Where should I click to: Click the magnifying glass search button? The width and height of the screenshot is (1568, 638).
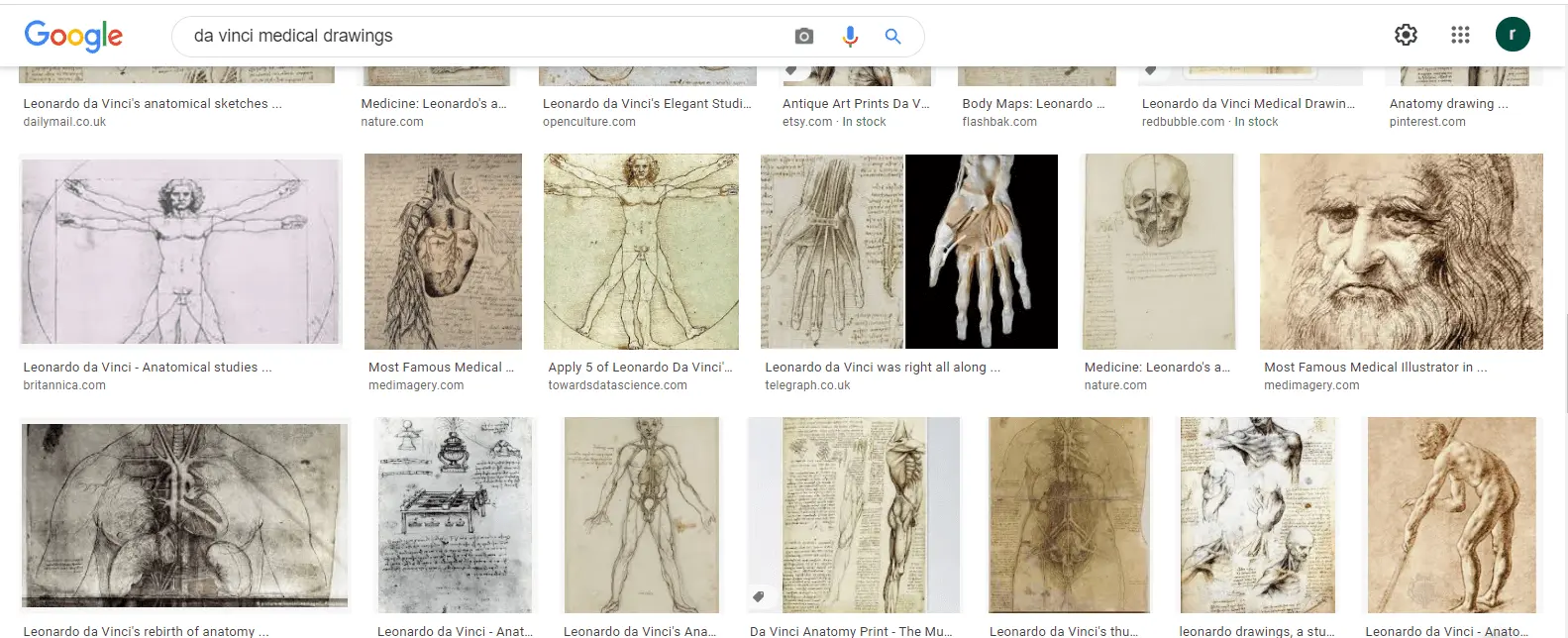pyautogui.click(x=892, y=37)
